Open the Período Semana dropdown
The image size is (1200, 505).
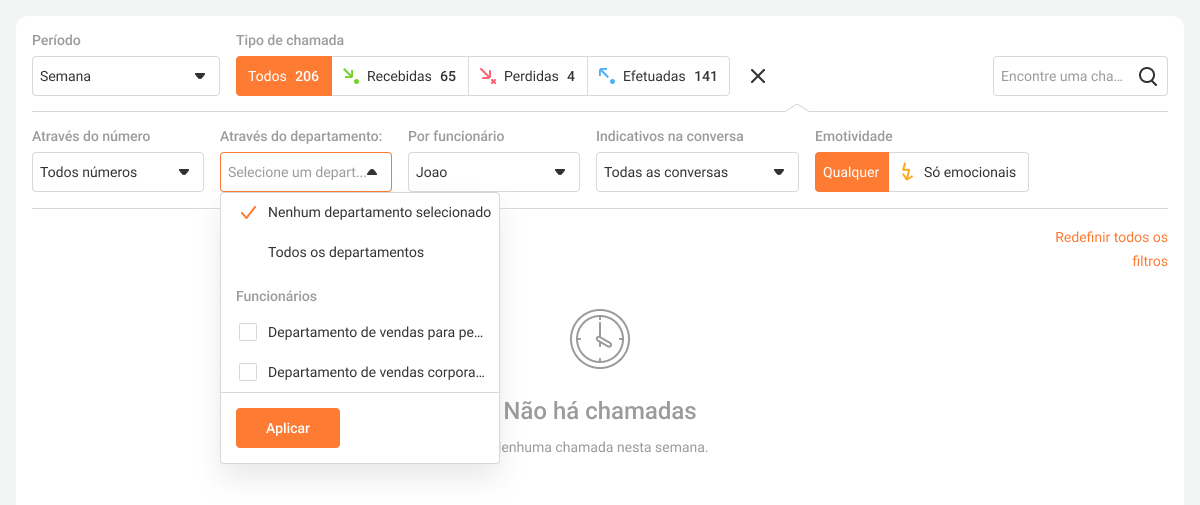pyautogui.click(x=126, y=76)
